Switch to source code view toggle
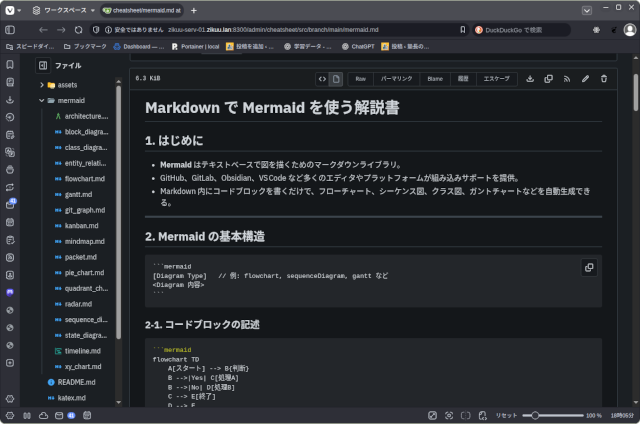The width and height of the screenshot is (640, 424). 322,78
